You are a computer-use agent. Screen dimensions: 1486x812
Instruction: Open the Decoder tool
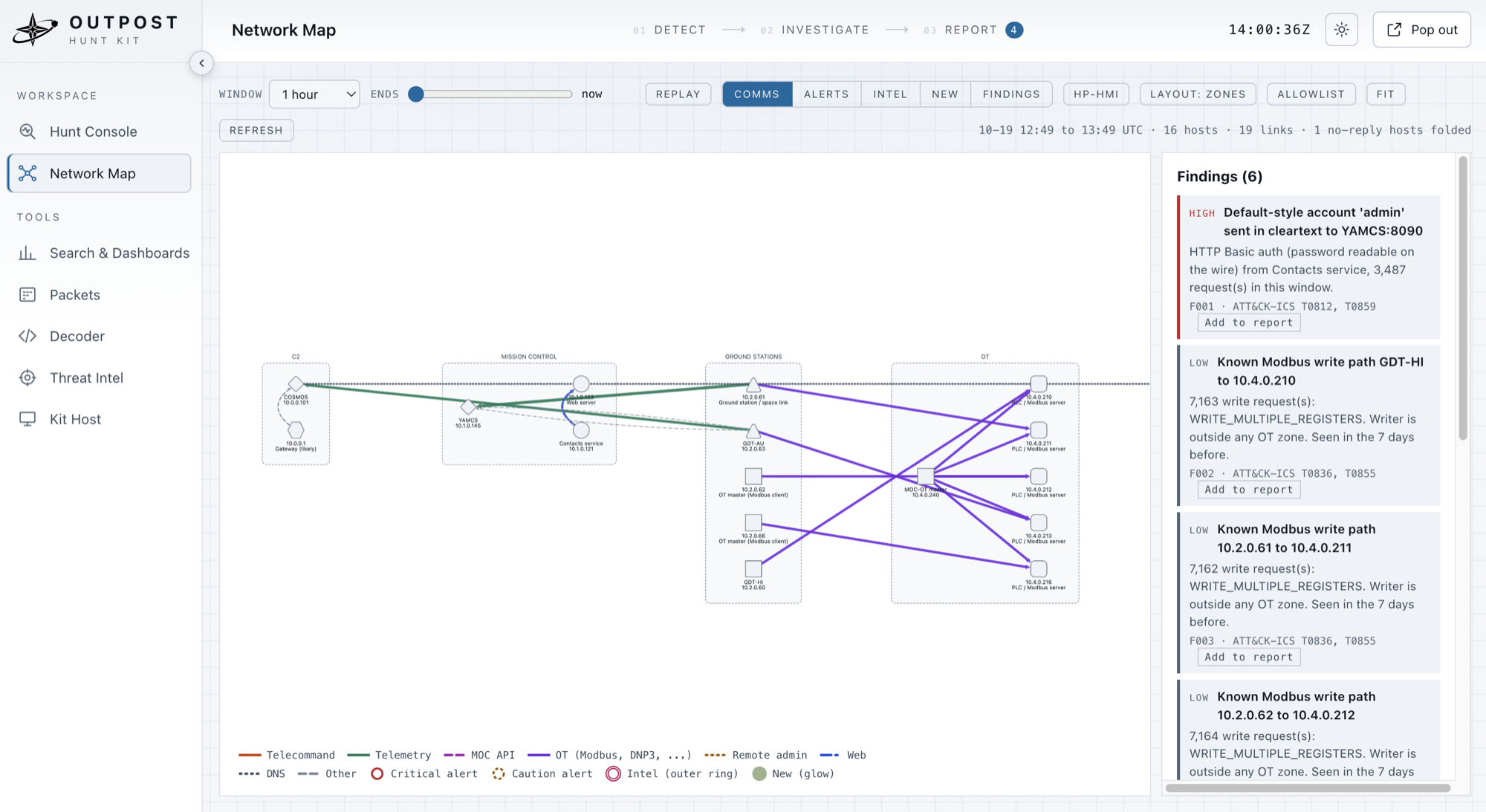point(99,337)
